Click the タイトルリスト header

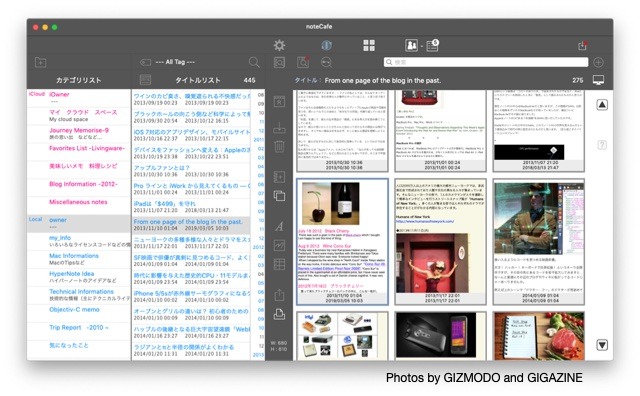[198, 80]
